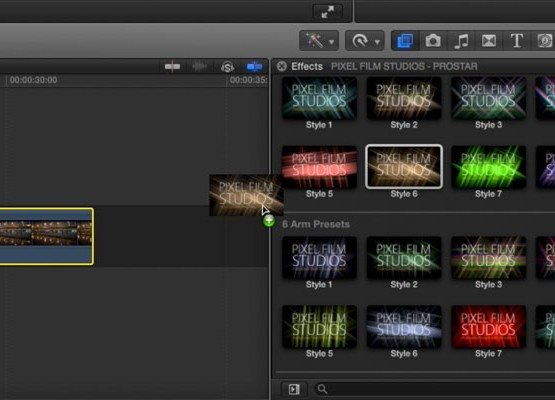Click the magic wand enhancement icon
555x400 pixels.
point(314,40)
